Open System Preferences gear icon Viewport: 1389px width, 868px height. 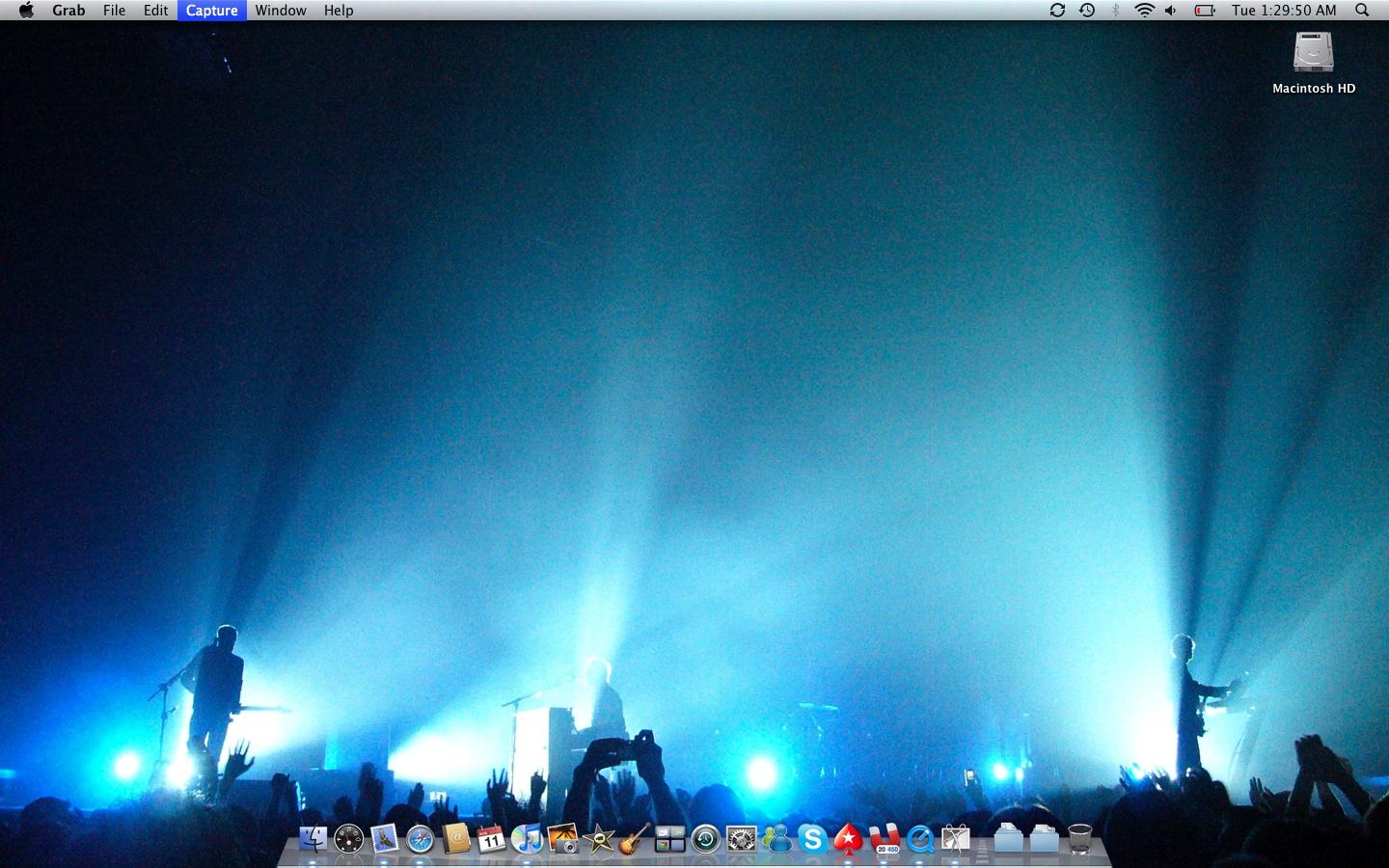point(741,839)
